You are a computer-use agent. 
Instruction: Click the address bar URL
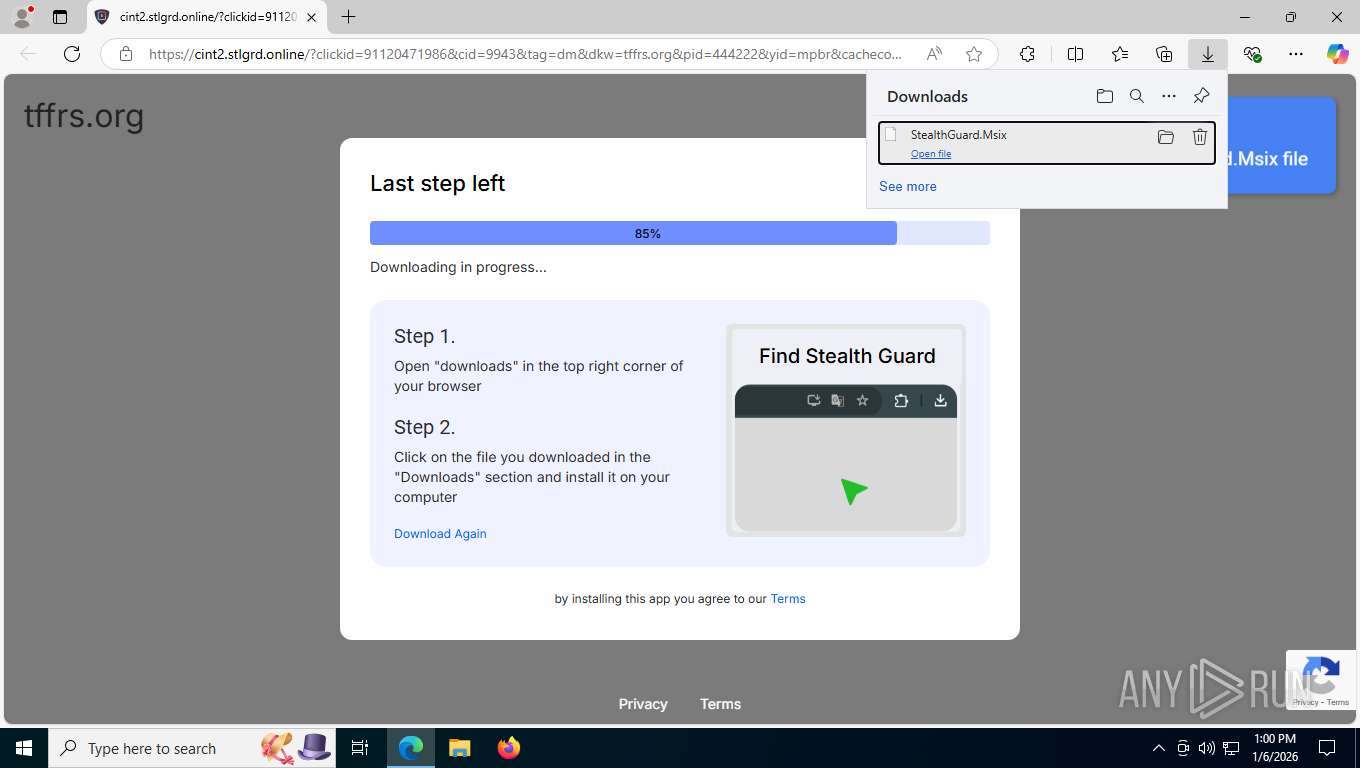(x=525, y=54)
